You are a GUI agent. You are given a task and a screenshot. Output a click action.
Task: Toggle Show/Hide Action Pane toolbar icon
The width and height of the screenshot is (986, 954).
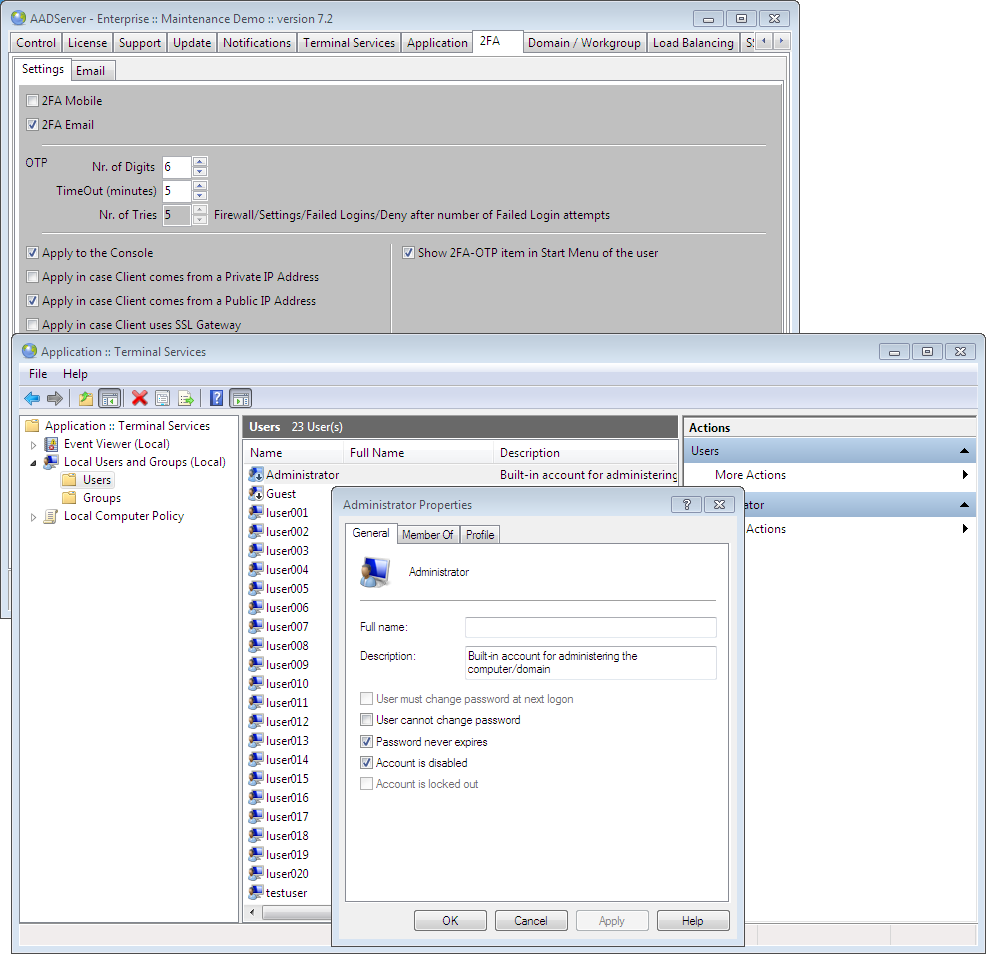240,398
